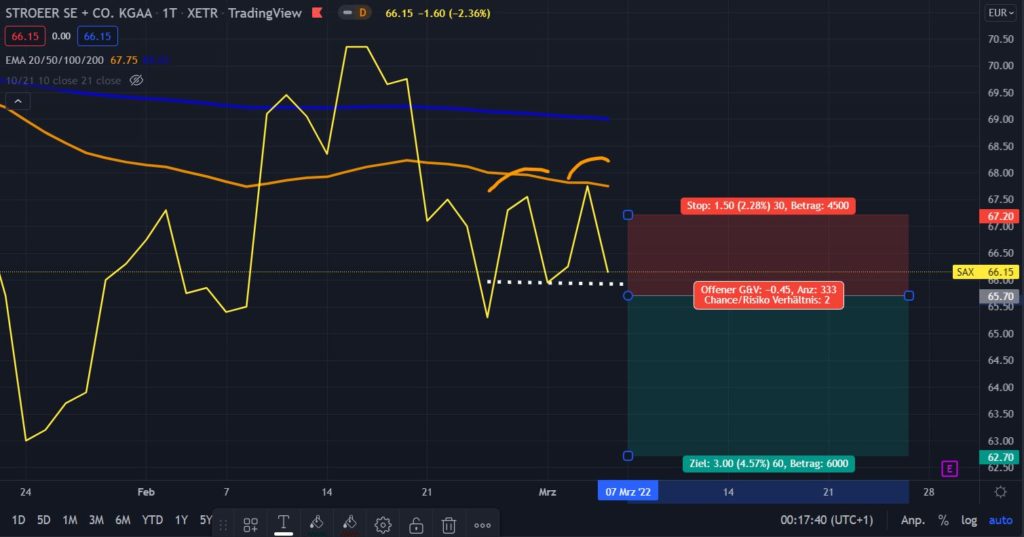
Task: Click the Mrz label on the time axis
Action: point(547,492)
